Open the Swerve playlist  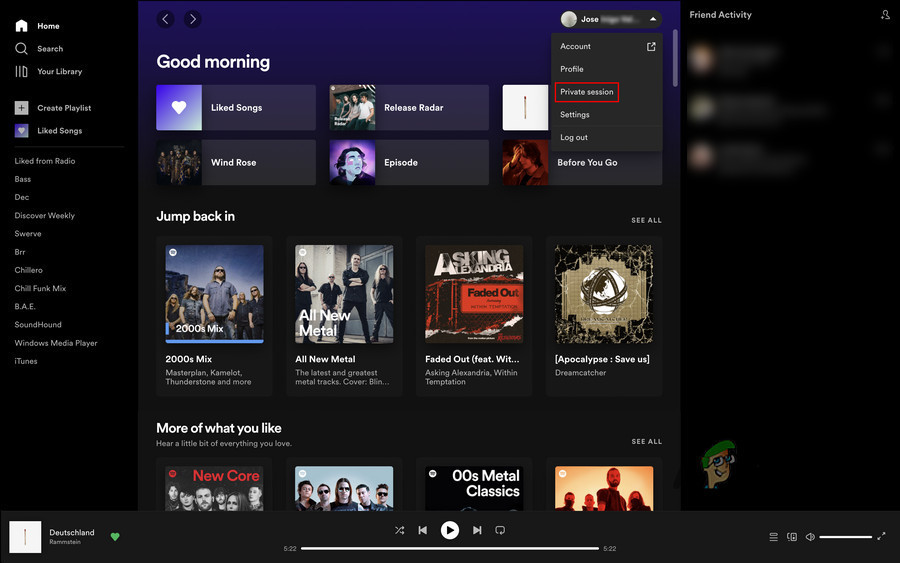[28, 234]
